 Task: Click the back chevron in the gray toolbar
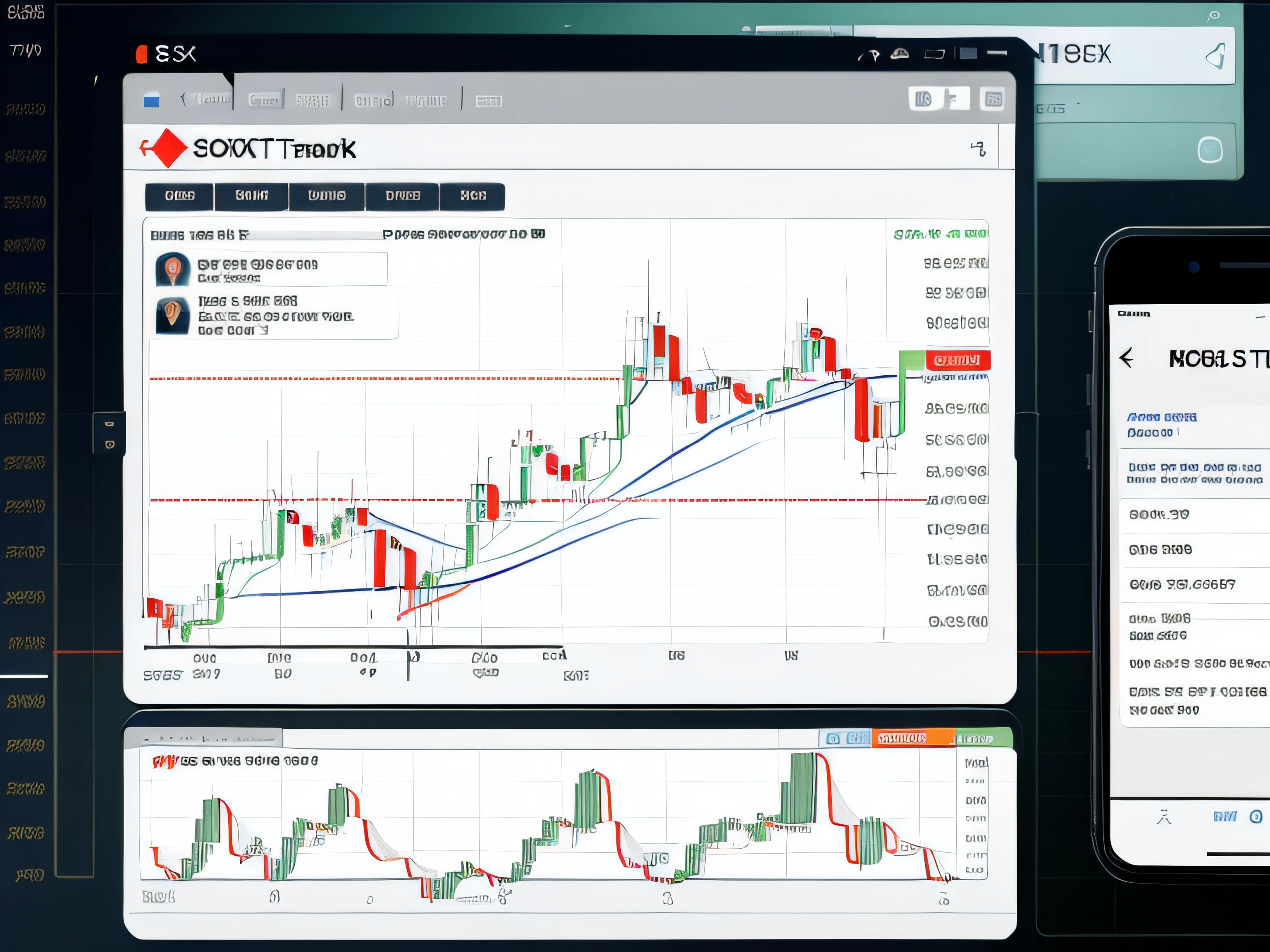183,100
